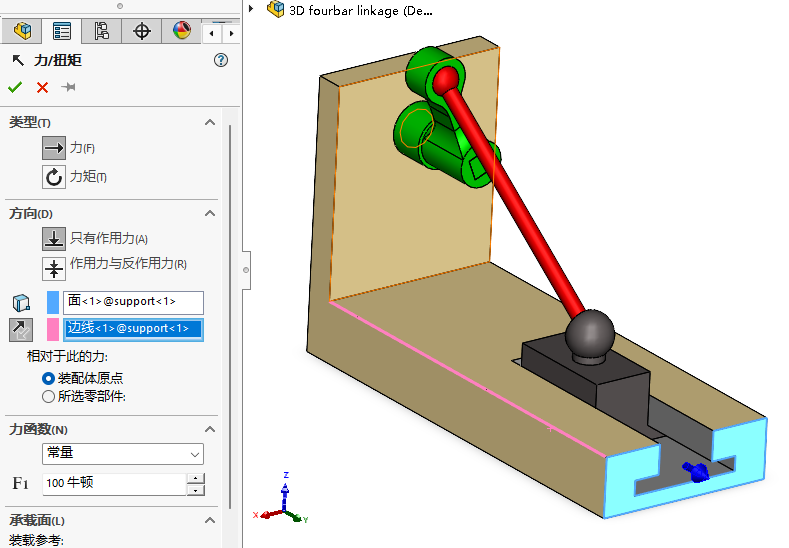
Task: Open help for the 力/扭矩 panel
Action: 221,61
